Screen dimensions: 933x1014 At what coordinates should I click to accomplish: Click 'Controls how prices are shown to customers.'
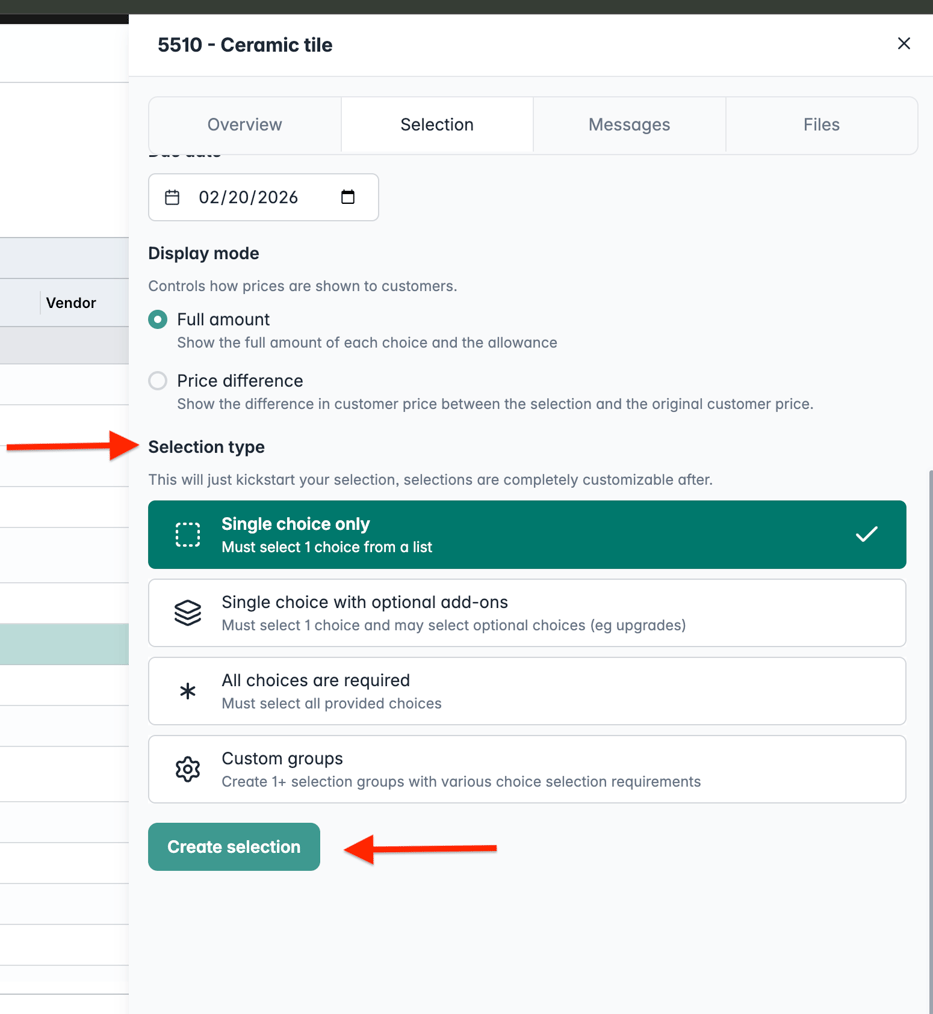tap(303, 286)
